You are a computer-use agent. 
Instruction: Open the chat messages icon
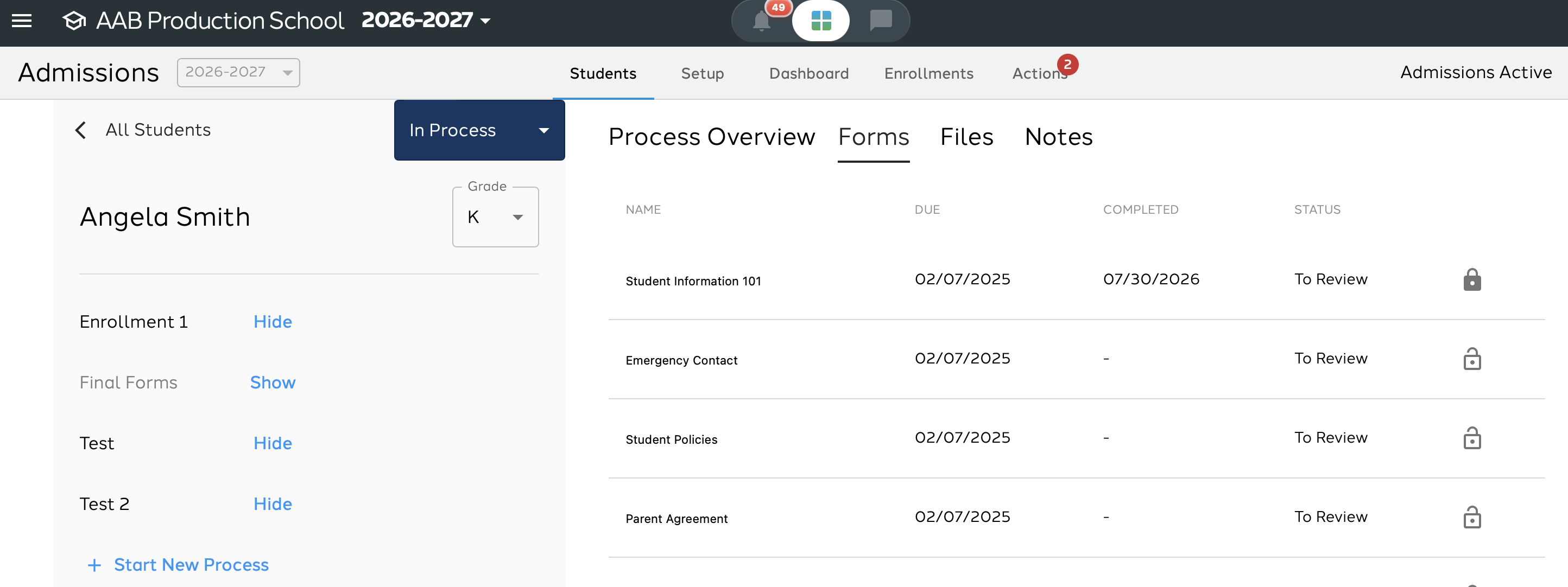coord(880,21)
